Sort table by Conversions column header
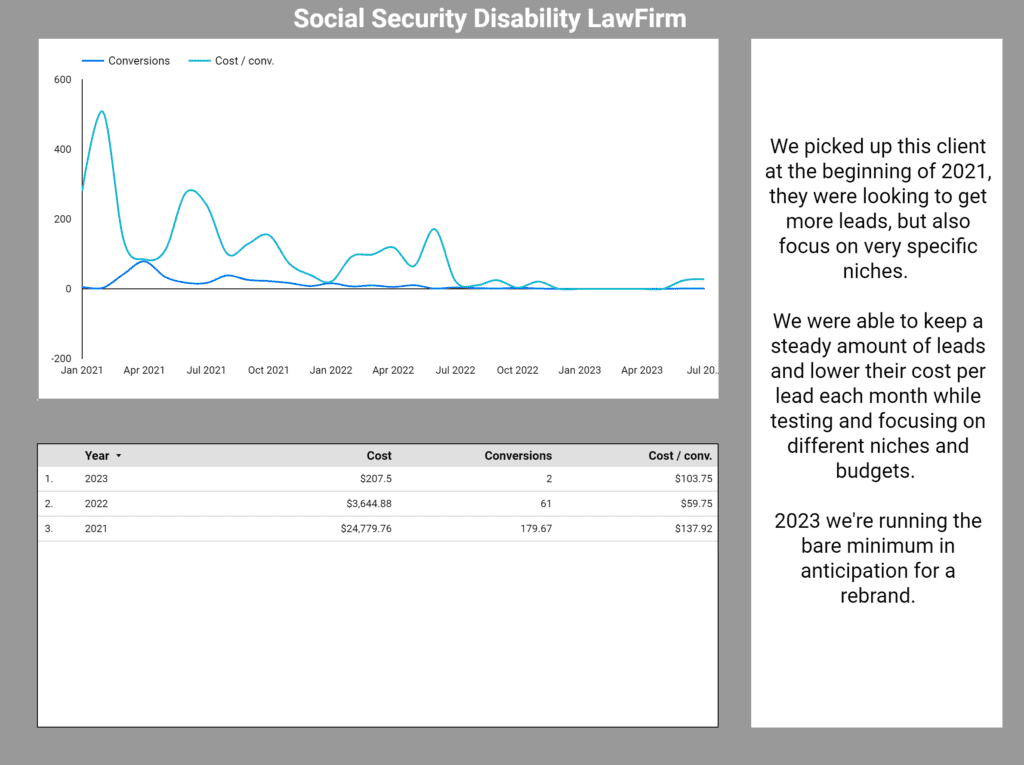Screen dimensions: 1024x765 tap(518, 456)
